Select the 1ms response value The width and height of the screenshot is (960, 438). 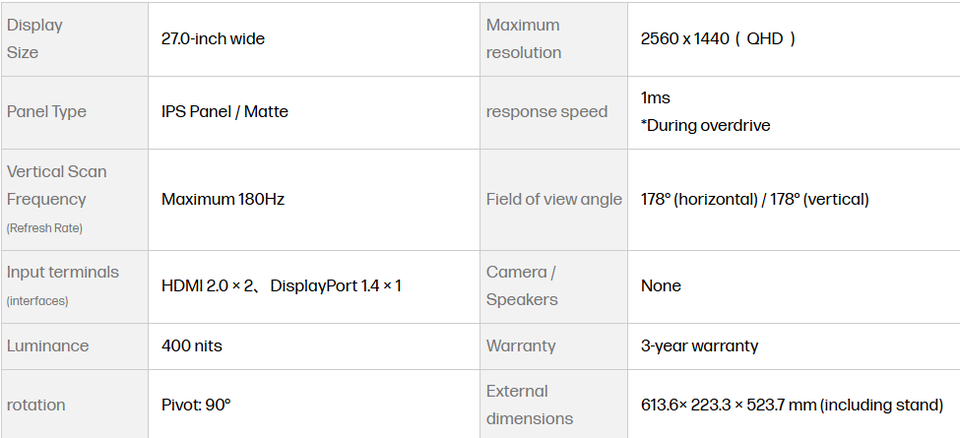655,98
